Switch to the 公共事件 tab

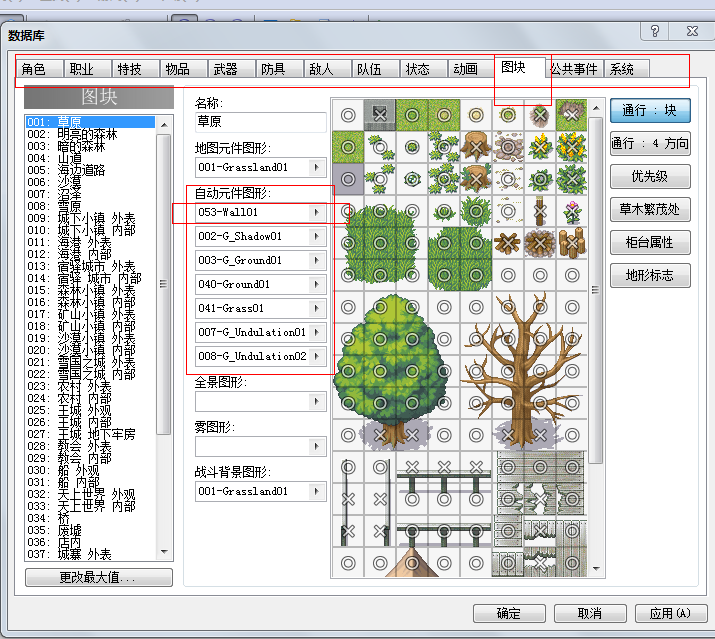tap(575, 69)
